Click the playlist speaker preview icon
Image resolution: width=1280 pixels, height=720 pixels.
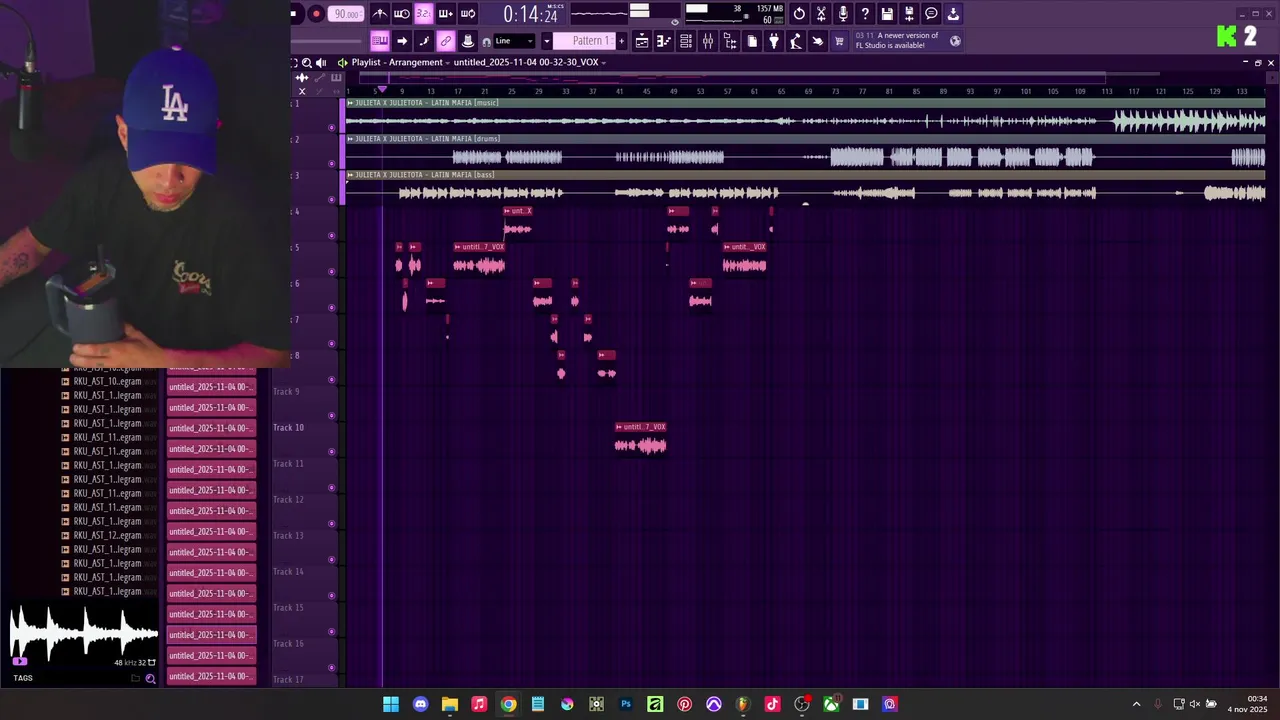coord(321,62)
